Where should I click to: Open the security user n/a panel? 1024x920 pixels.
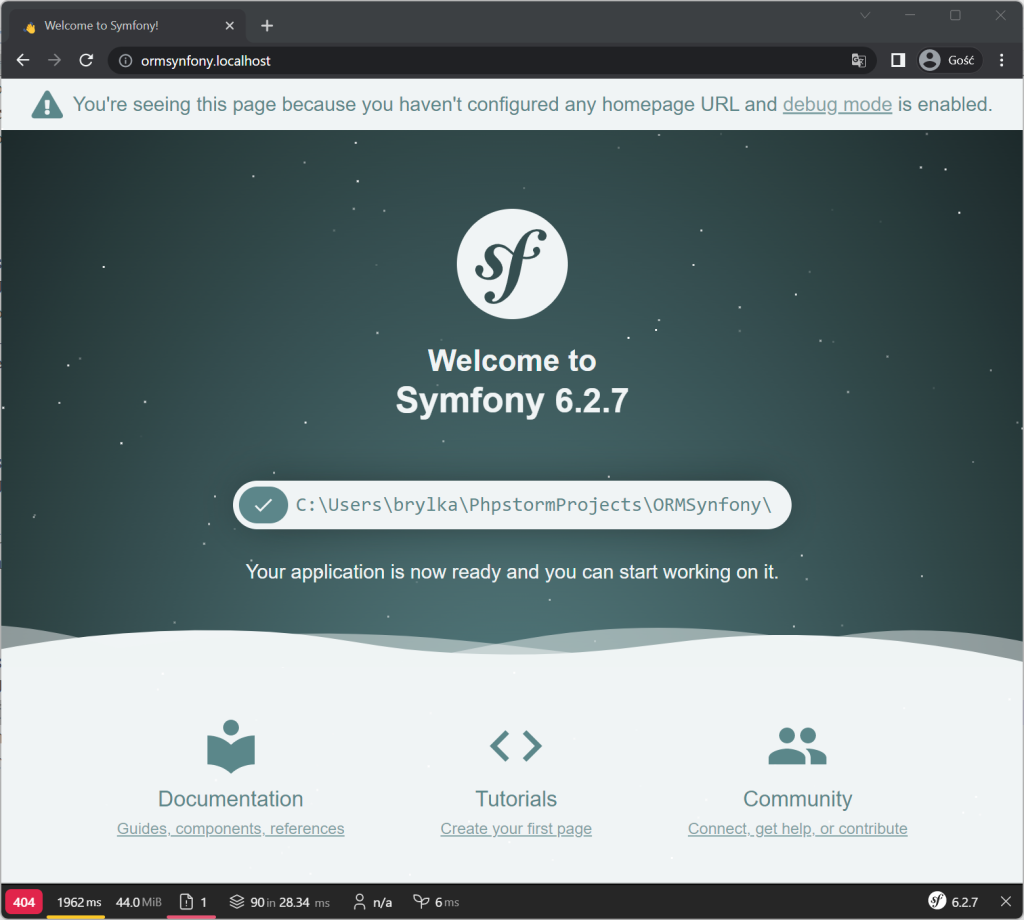pos(372,902)
